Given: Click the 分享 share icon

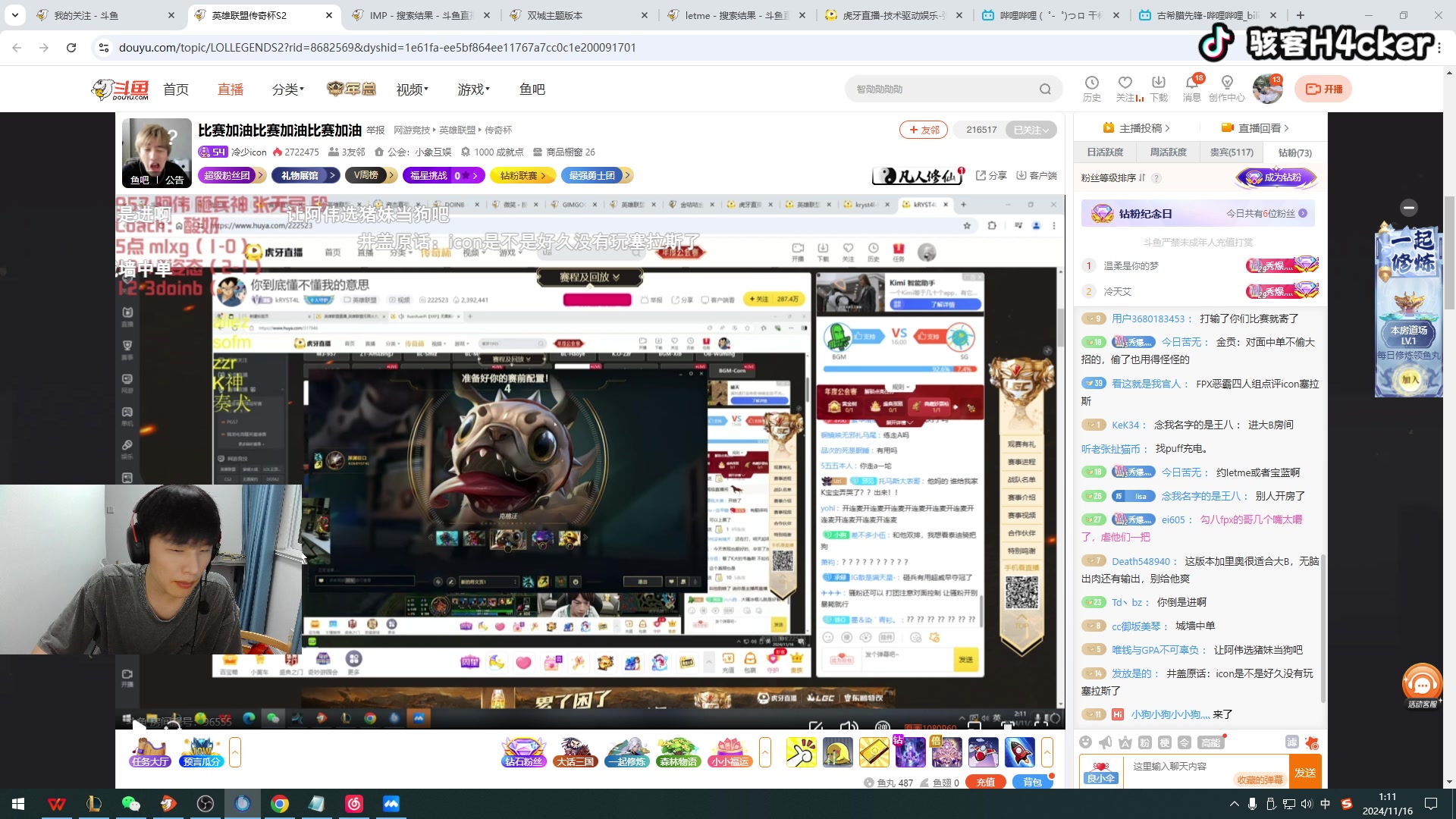Looking at the screenshot, I should pyautogui.click(x=991, y=175).
